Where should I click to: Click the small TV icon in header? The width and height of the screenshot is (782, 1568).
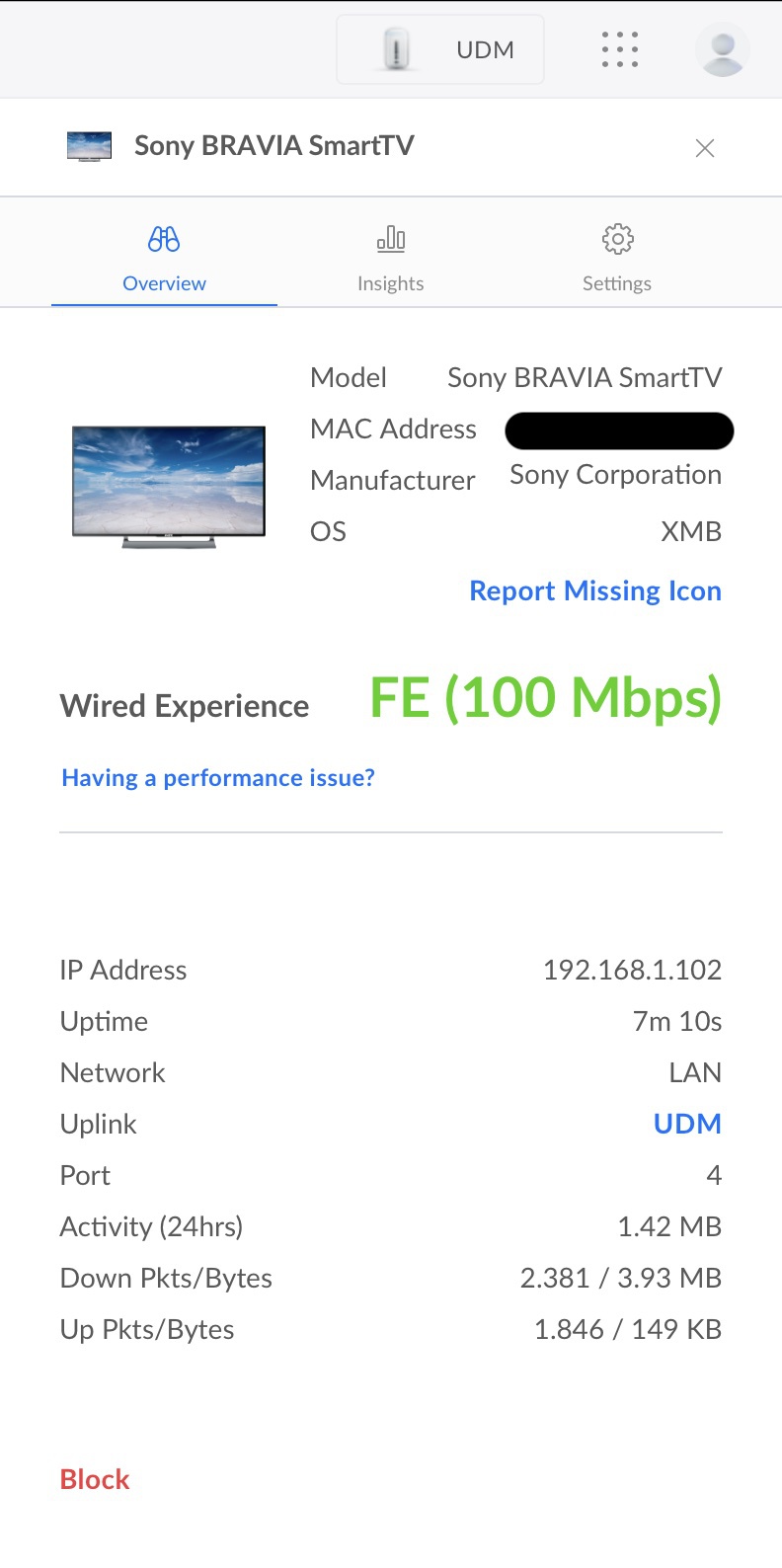[89, 146]
